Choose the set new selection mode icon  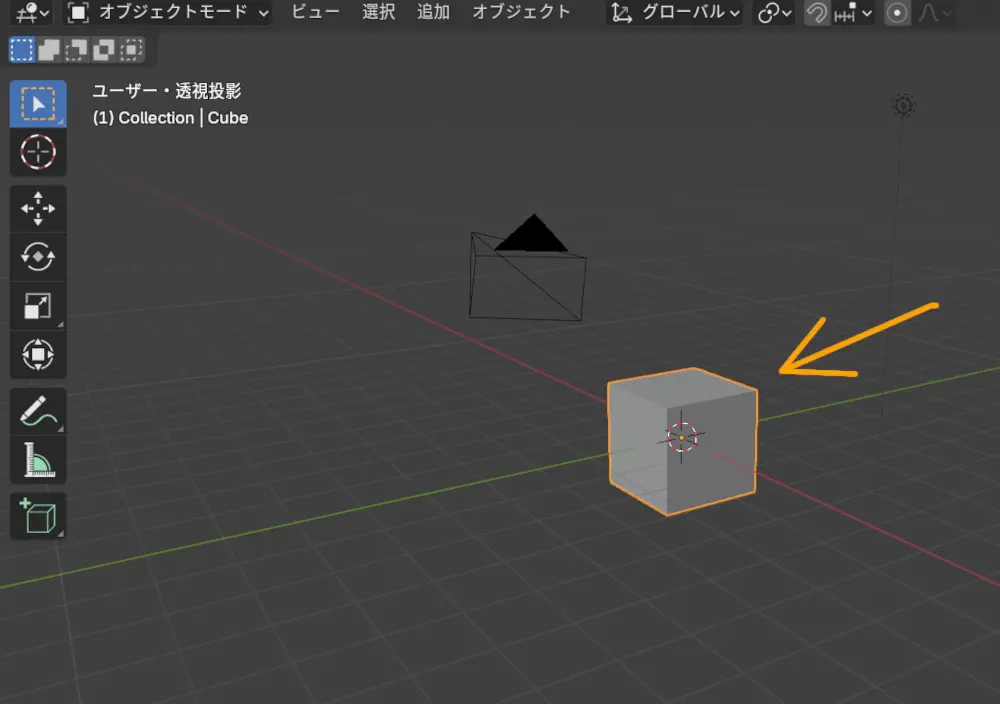pyautogui.click(x=22, y=50)
